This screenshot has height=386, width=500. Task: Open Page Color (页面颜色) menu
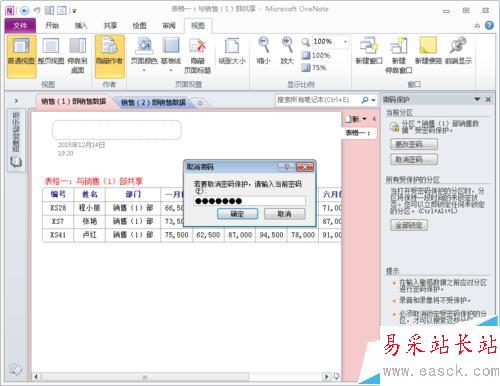(144, 55)
